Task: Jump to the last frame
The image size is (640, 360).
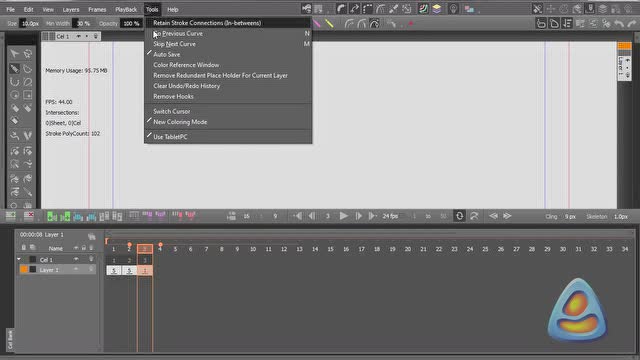Action: coord(372,216)
